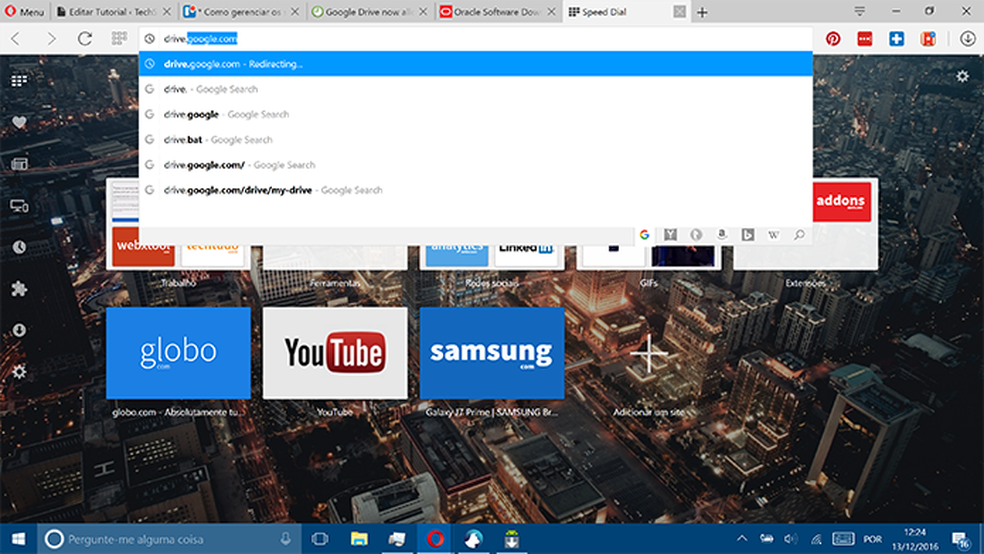The image size is (984, 554).
Task: Close the Oracle Software tab
Action: click(x=551, y=12)
